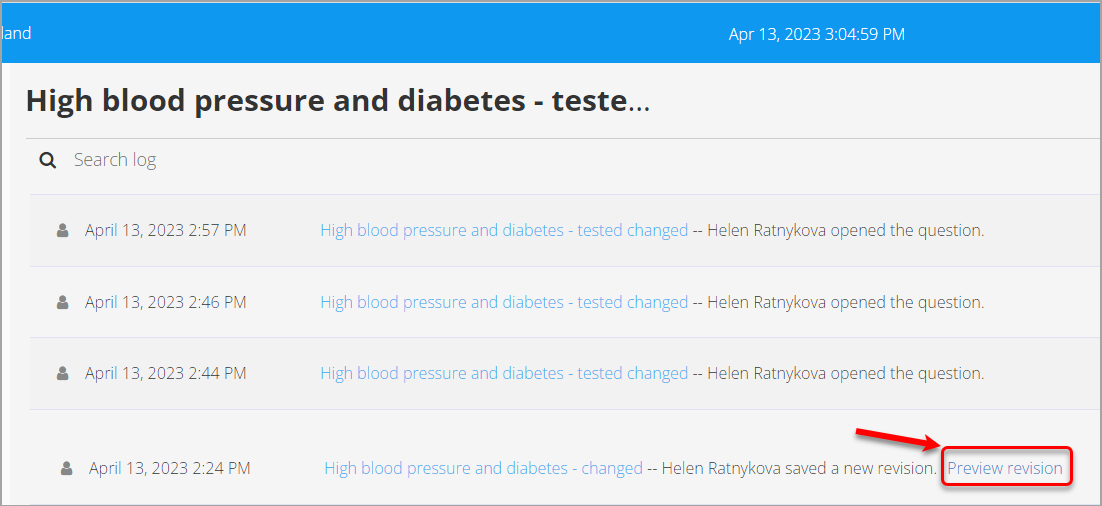Open the question link in the 2:57 PM row
The width and height of the screenshot is (1102, 506).
point(504,230)
